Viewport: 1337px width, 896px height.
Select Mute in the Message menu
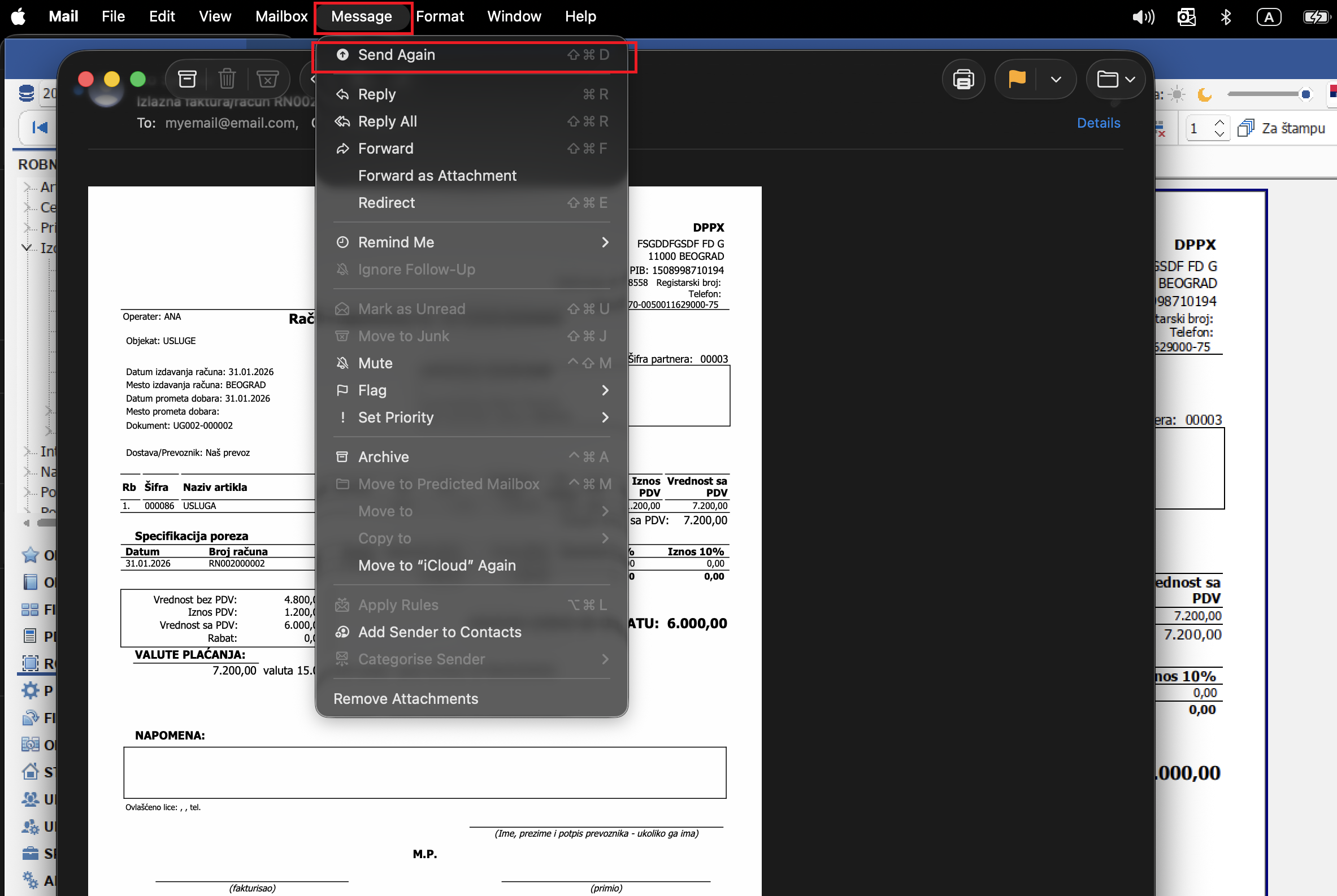(x=375, y=363)
